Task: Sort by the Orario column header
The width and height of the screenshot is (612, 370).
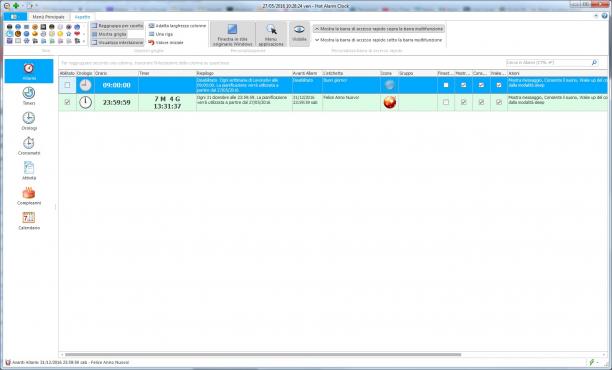Action: tap(116, 73)
